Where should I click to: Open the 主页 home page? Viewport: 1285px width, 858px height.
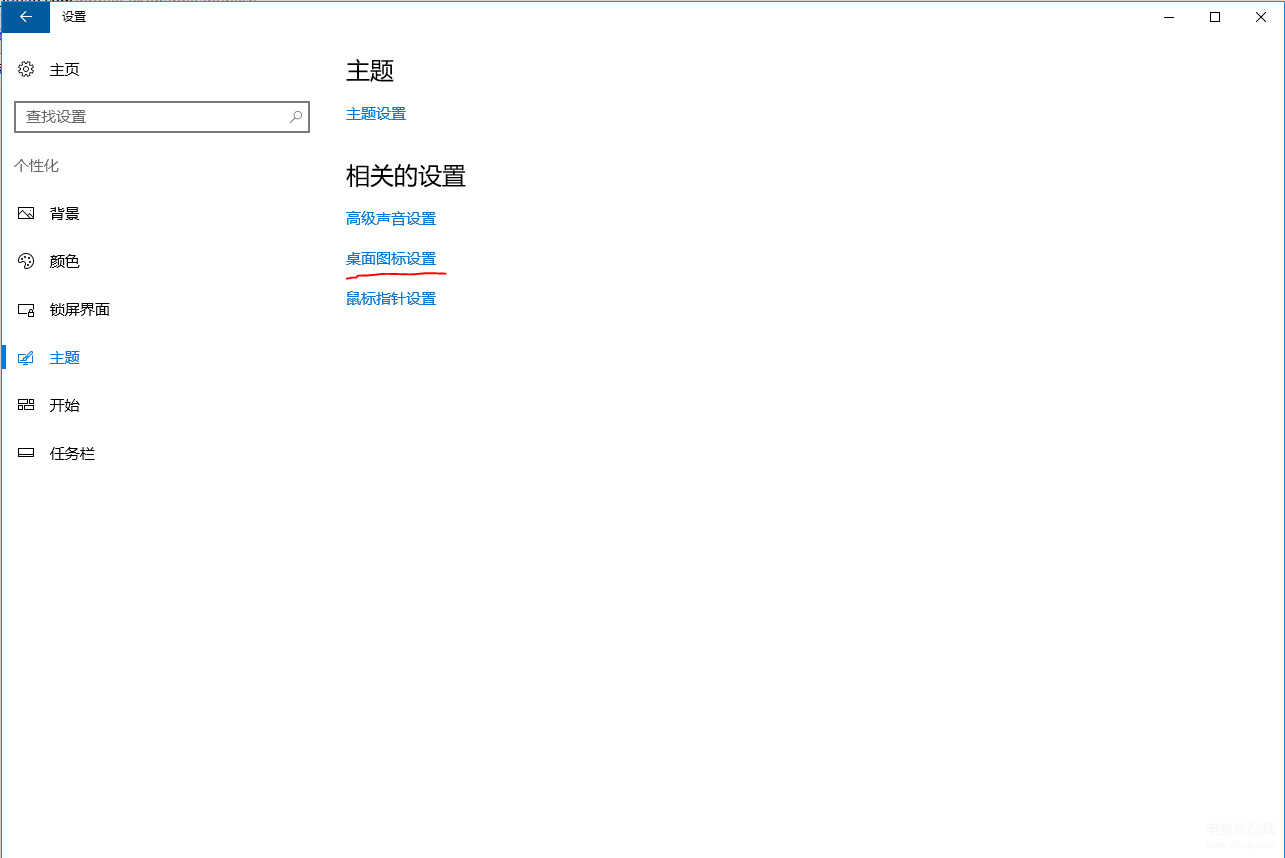coord(65,69)
